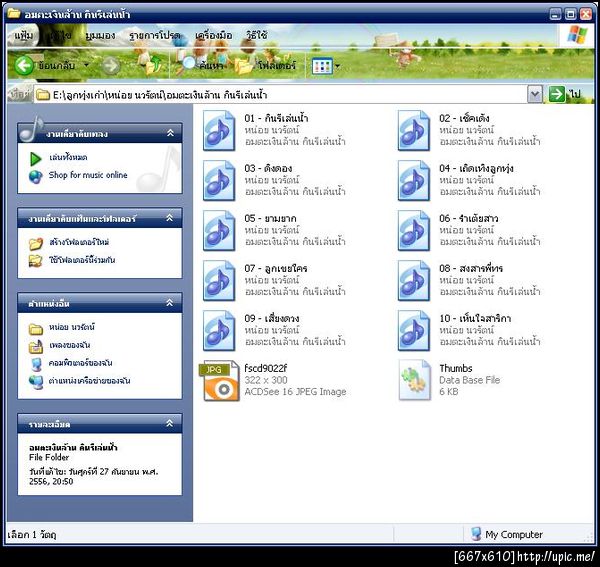Open the address bar dropdown list
The image size is (600, 567).
click(x=535, y=94)
